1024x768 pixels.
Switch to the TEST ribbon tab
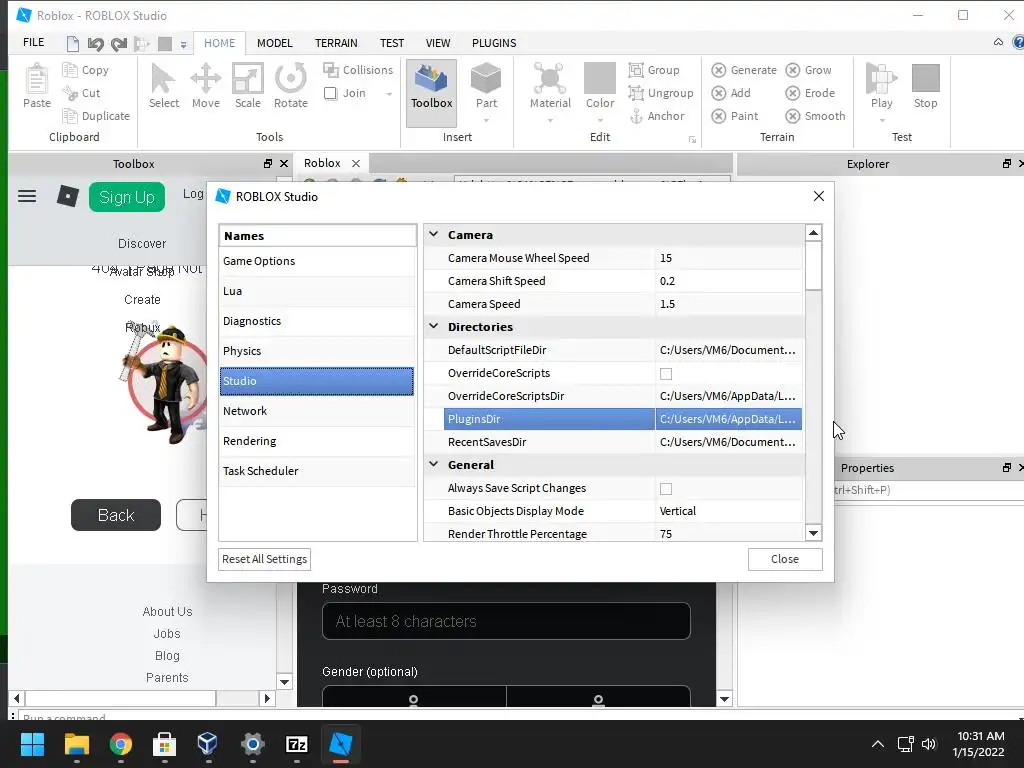(x=392, y=43)
